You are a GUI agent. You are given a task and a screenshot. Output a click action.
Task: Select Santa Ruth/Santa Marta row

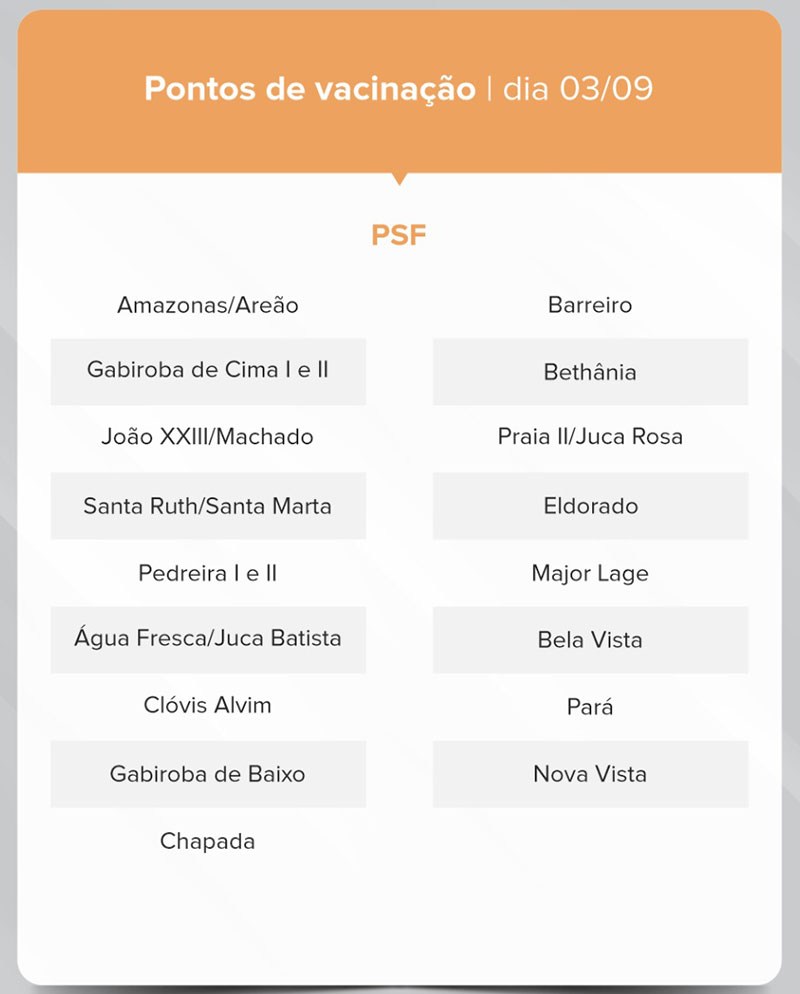208,506
